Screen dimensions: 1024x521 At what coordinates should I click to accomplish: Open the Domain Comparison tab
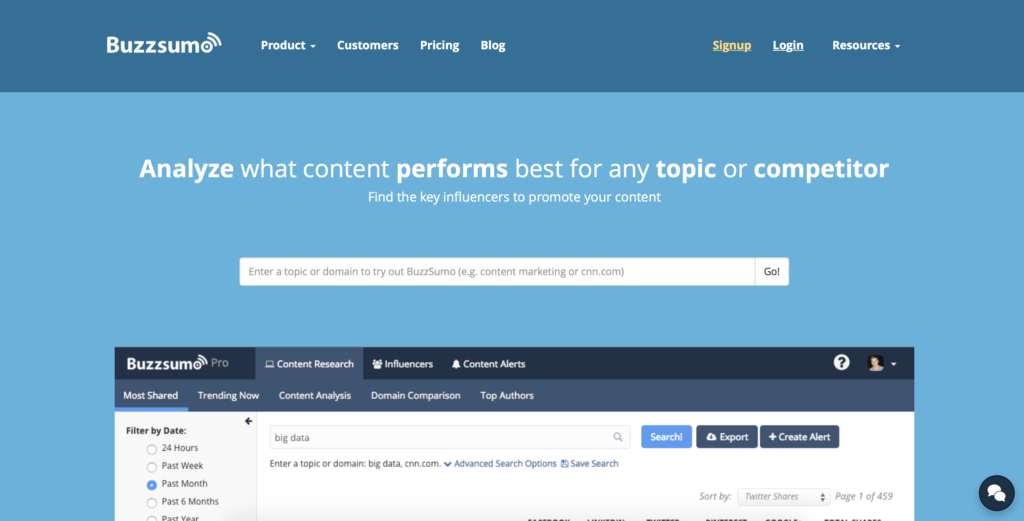[415, 396]
